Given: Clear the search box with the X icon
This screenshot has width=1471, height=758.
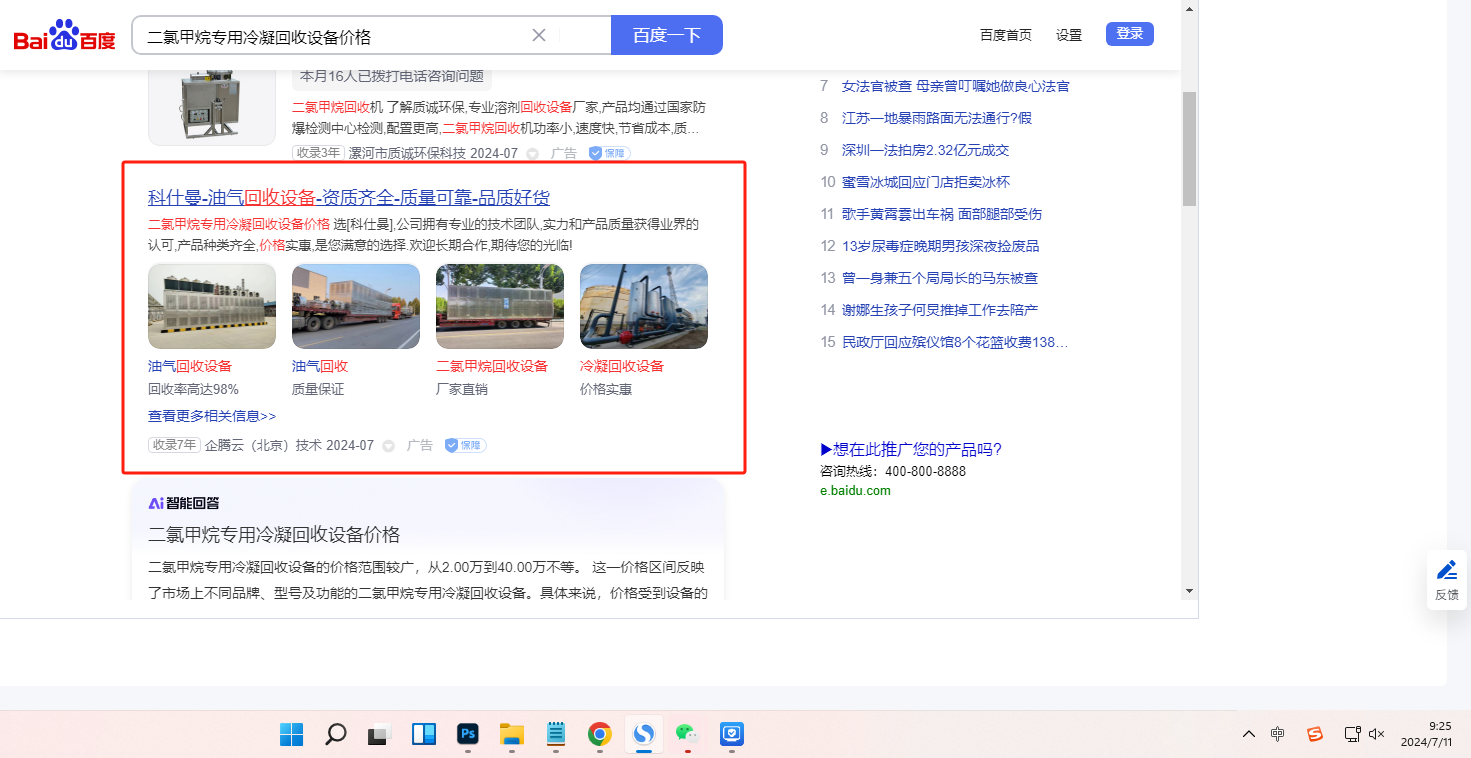Looking at the screenshot, I should [538, 36].
